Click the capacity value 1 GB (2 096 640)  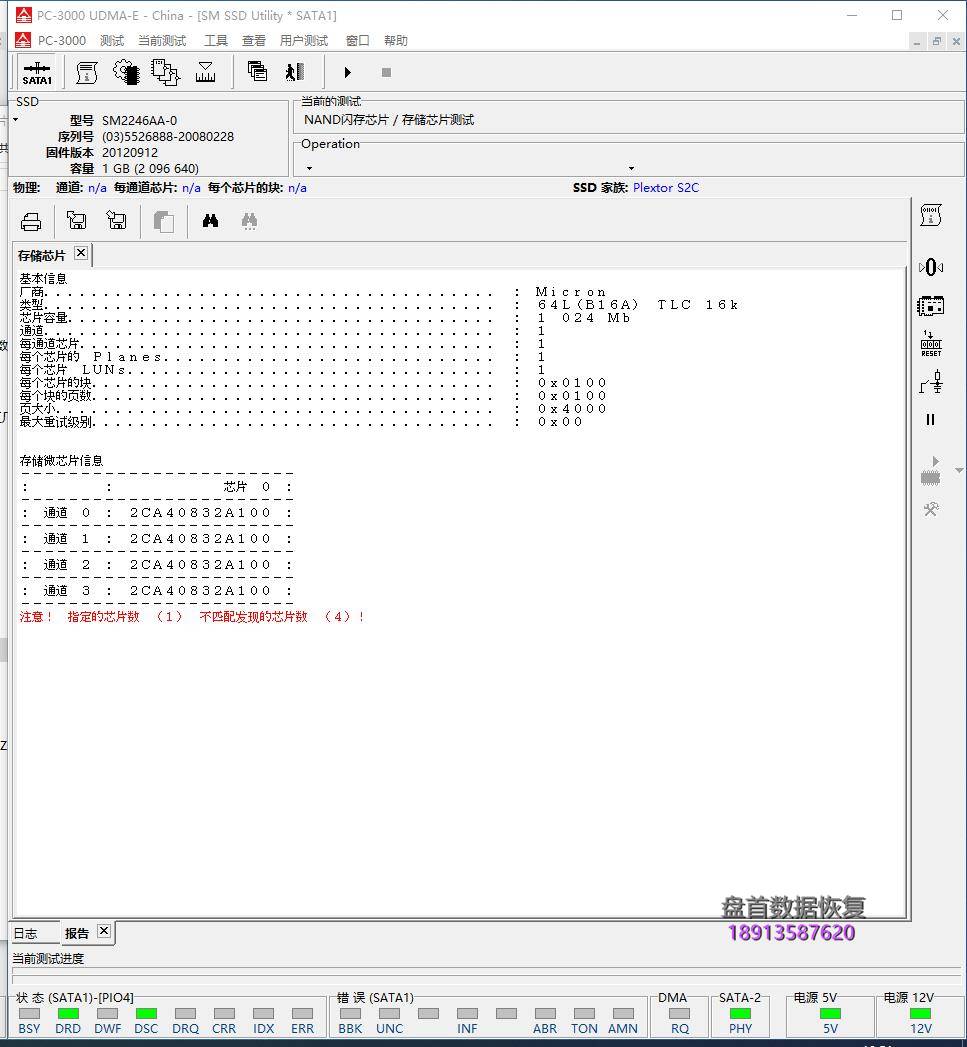point(150,168)
